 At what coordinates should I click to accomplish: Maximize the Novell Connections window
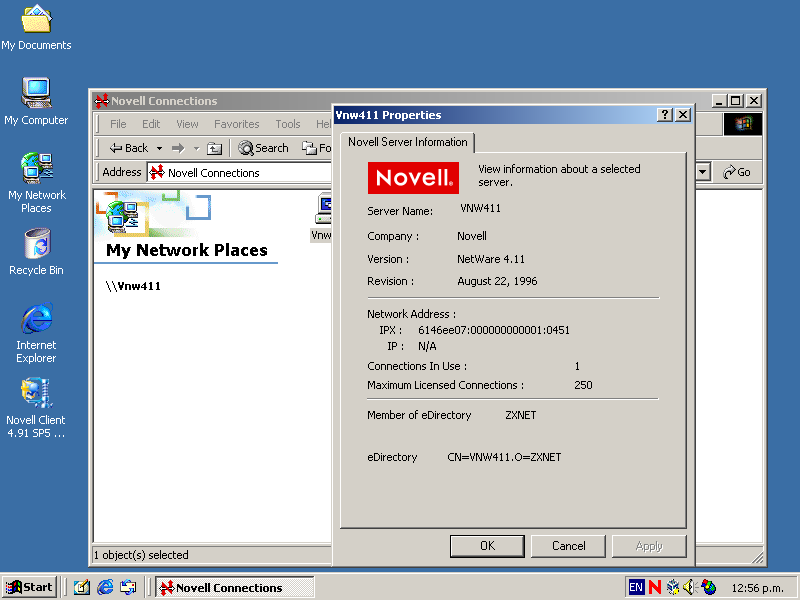[x=736, y=101]
